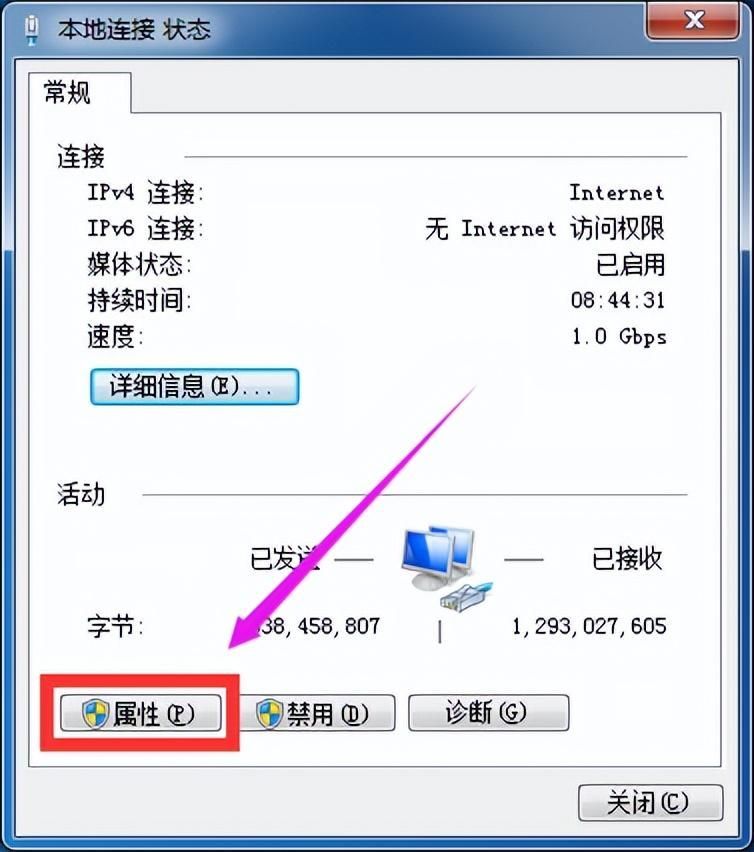Disable the connection via 禁用(D)
Viewport: 754px width, 852px height.
(x=317, y=713)
